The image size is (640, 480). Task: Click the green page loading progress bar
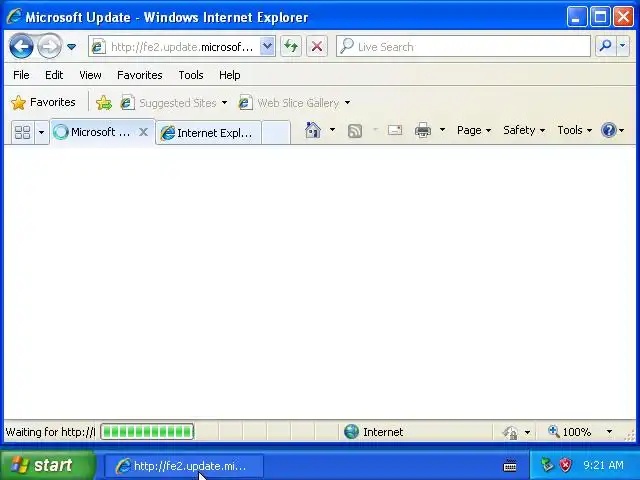tap(147, 431)
